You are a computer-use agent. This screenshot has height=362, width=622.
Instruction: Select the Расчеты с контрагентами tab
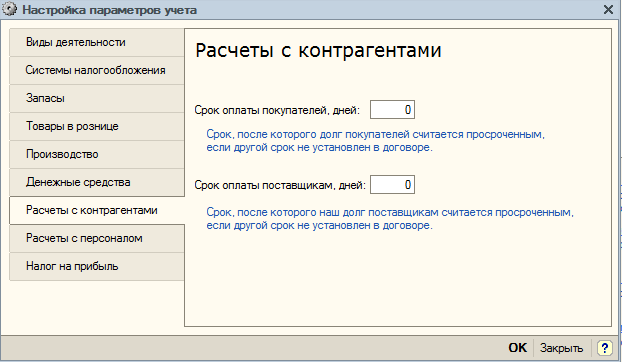coord(97,211)
